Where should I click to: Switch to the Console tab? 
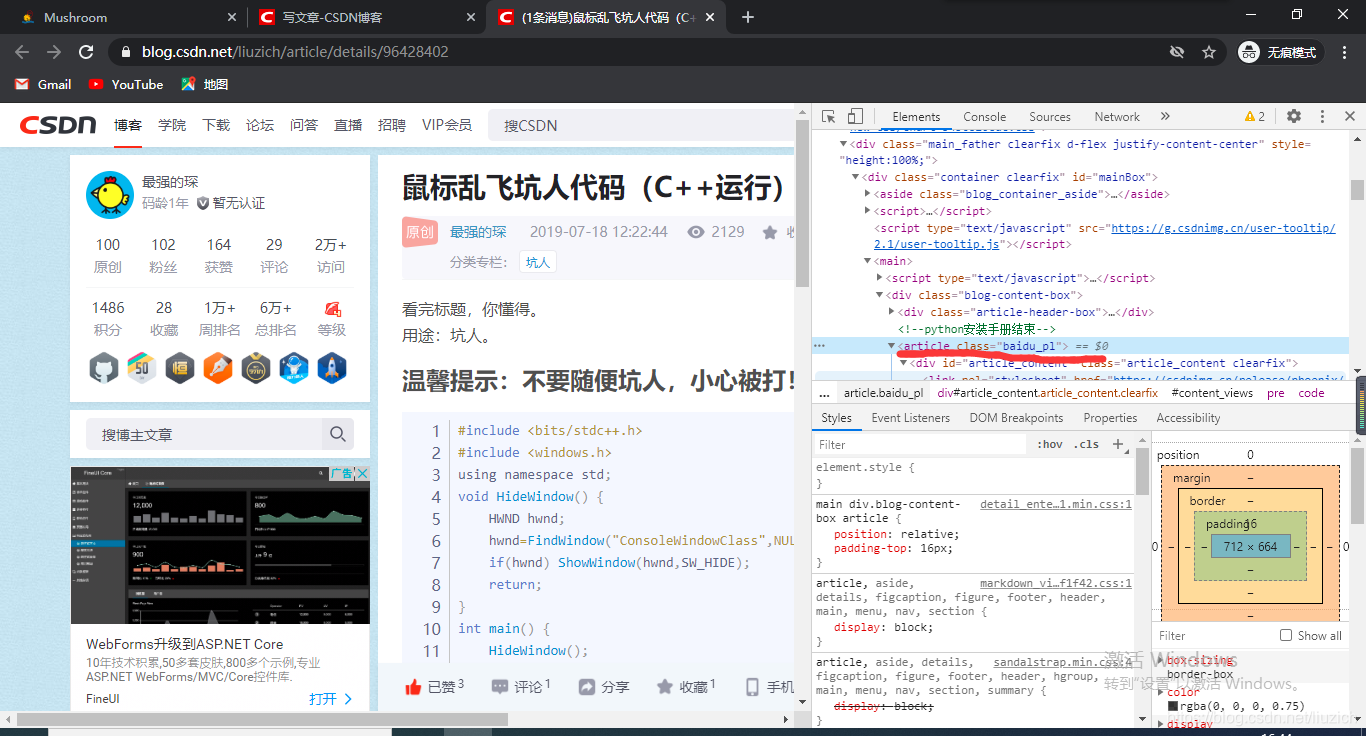(985, 116)
